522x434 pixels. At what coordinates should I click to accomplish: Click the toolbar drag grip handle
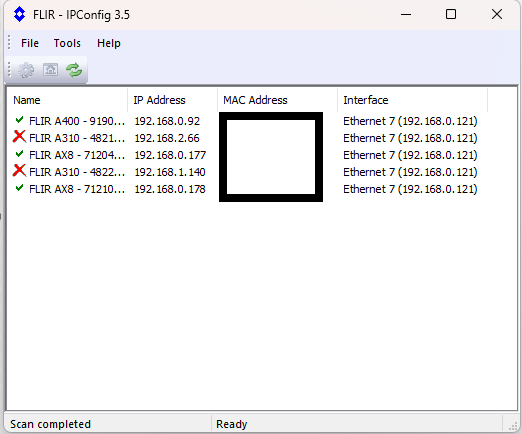click(x=9, y=70)
